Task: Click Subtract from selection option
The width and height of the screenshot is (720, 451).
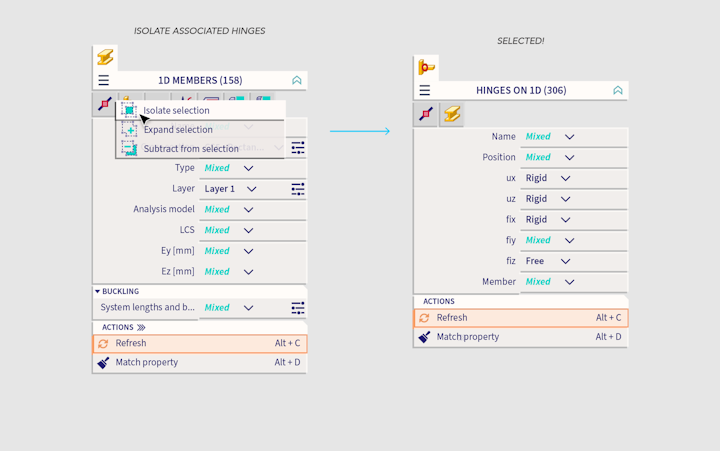Action: [190, 148]
